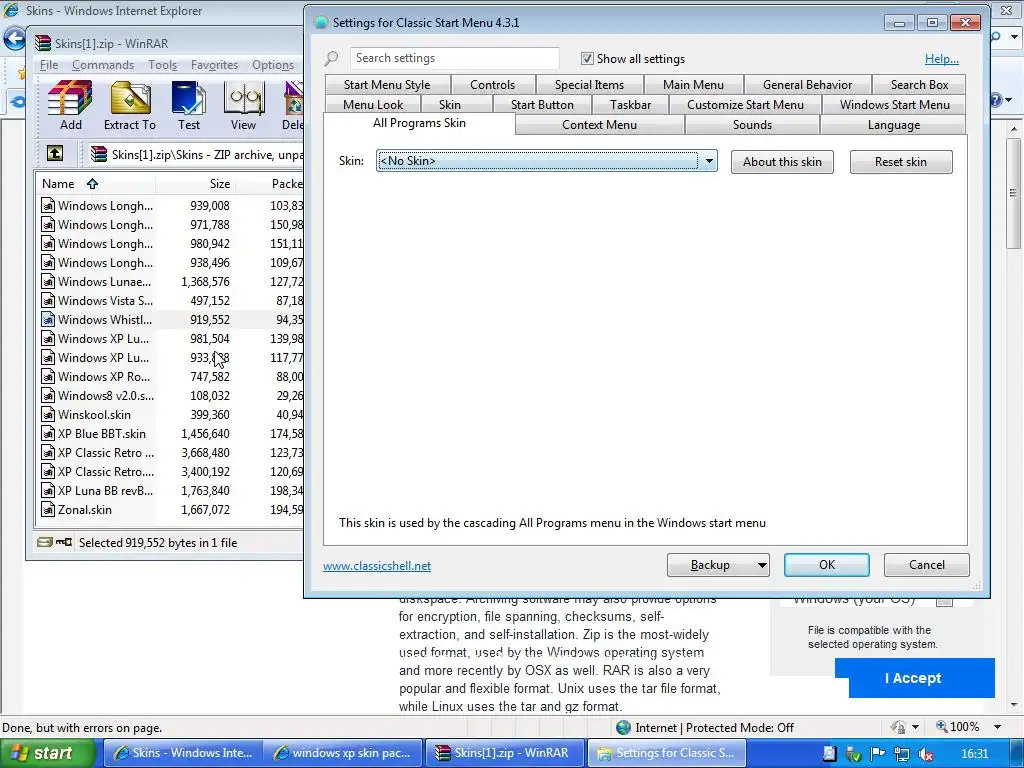The image size is (1024, 768).
Task: Sort WinRAR list by Size column
Action: tap(195, 184)
